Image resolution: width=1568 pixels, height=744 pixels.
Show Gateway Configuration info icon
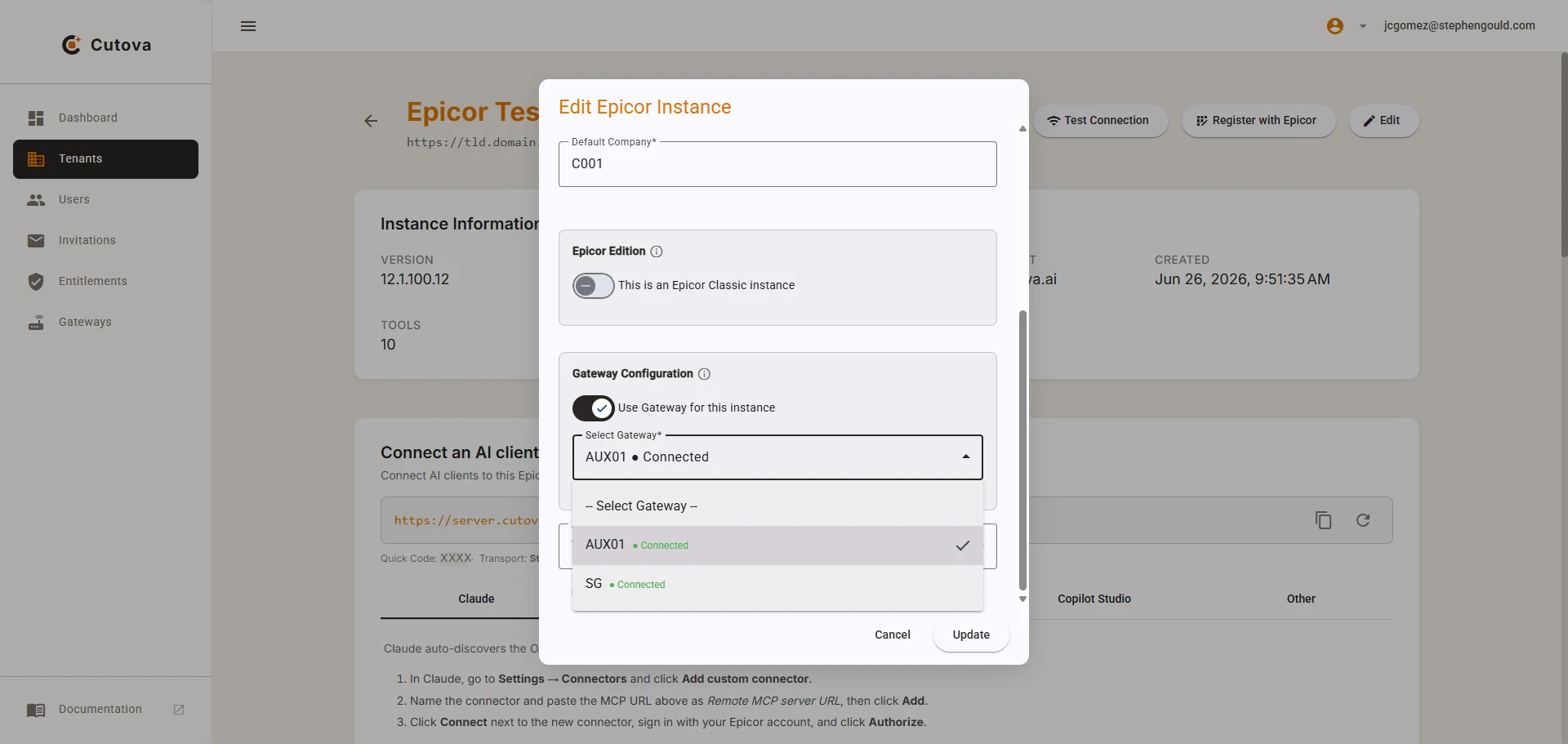(x=704, y=374)
